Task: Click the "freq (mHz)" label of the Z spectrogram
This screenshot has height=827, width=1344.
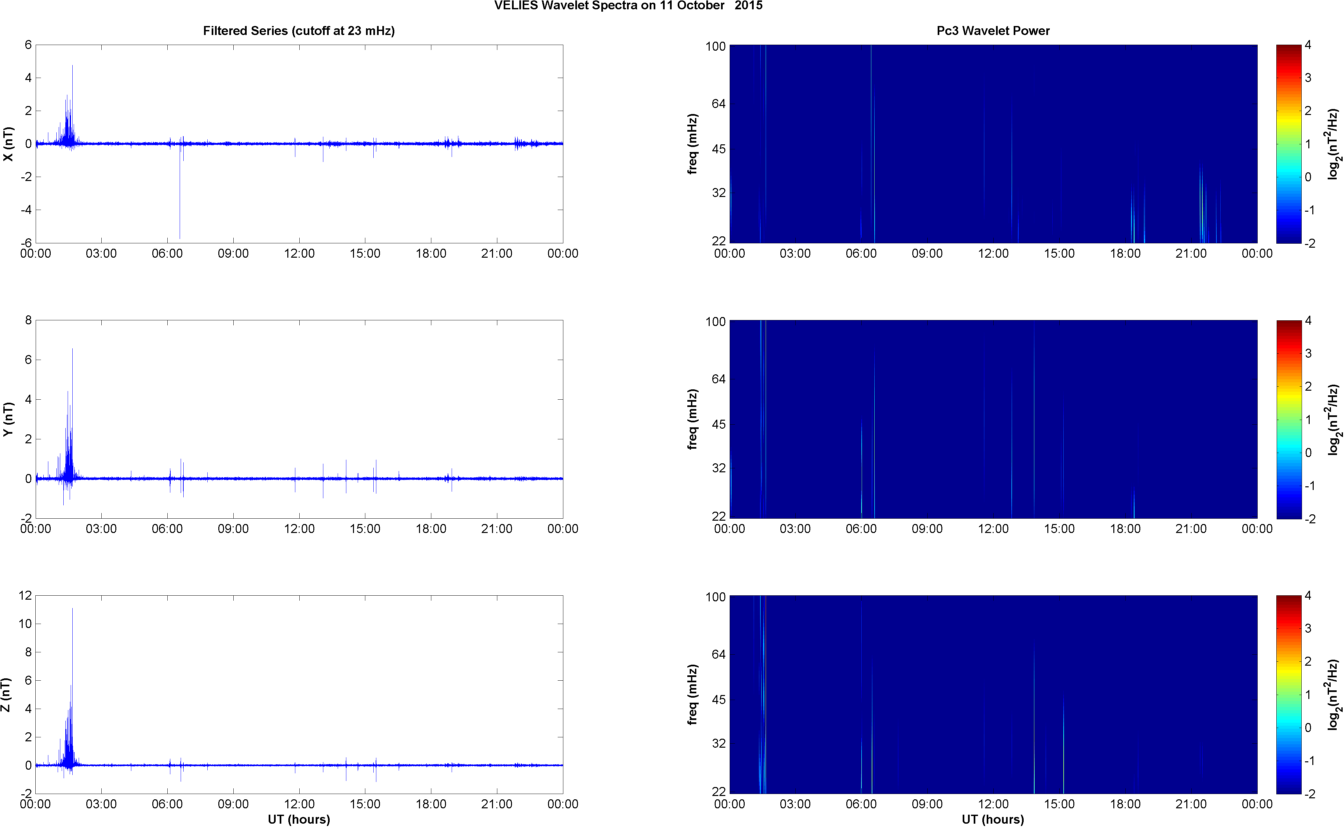Action: tap(692, 694)
